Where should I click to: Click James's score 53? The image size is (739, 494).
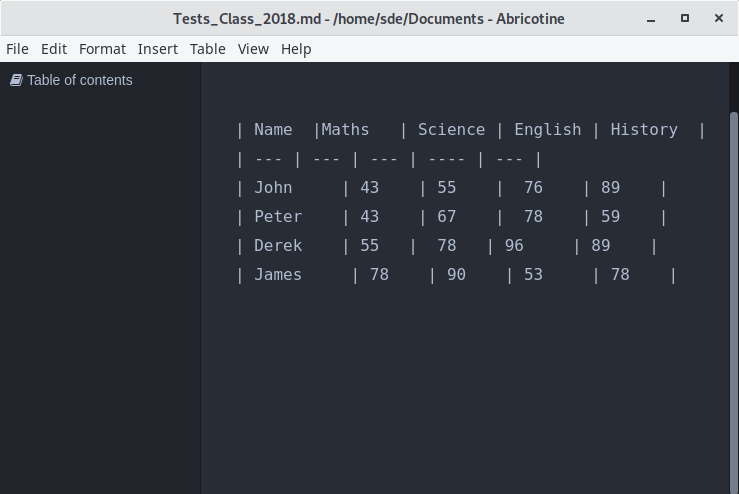(533, 275)
